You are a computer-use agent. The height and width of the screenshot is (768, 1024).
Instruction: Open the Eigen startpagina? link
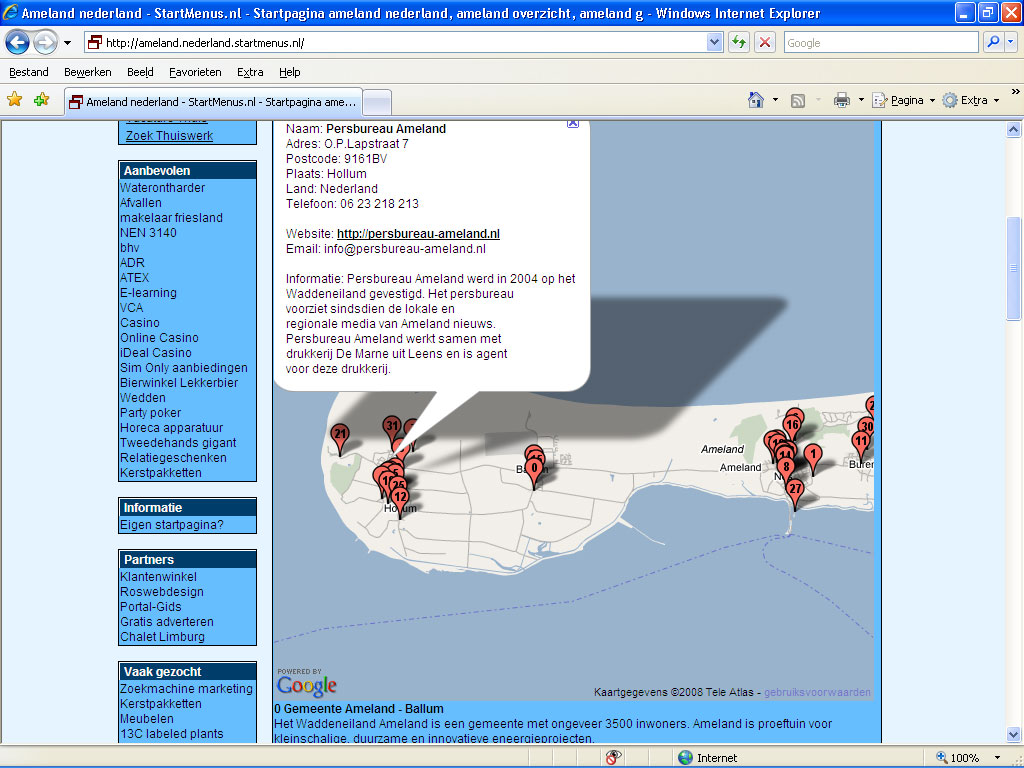coord(172,525)
